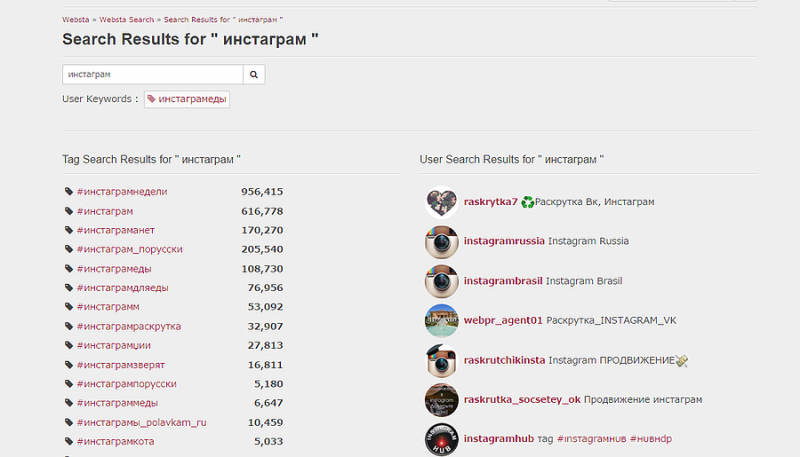Click the tag icon beside #инстаграмдляеды
This screenshot has height=457, width=800.
(x=69, y=288)
